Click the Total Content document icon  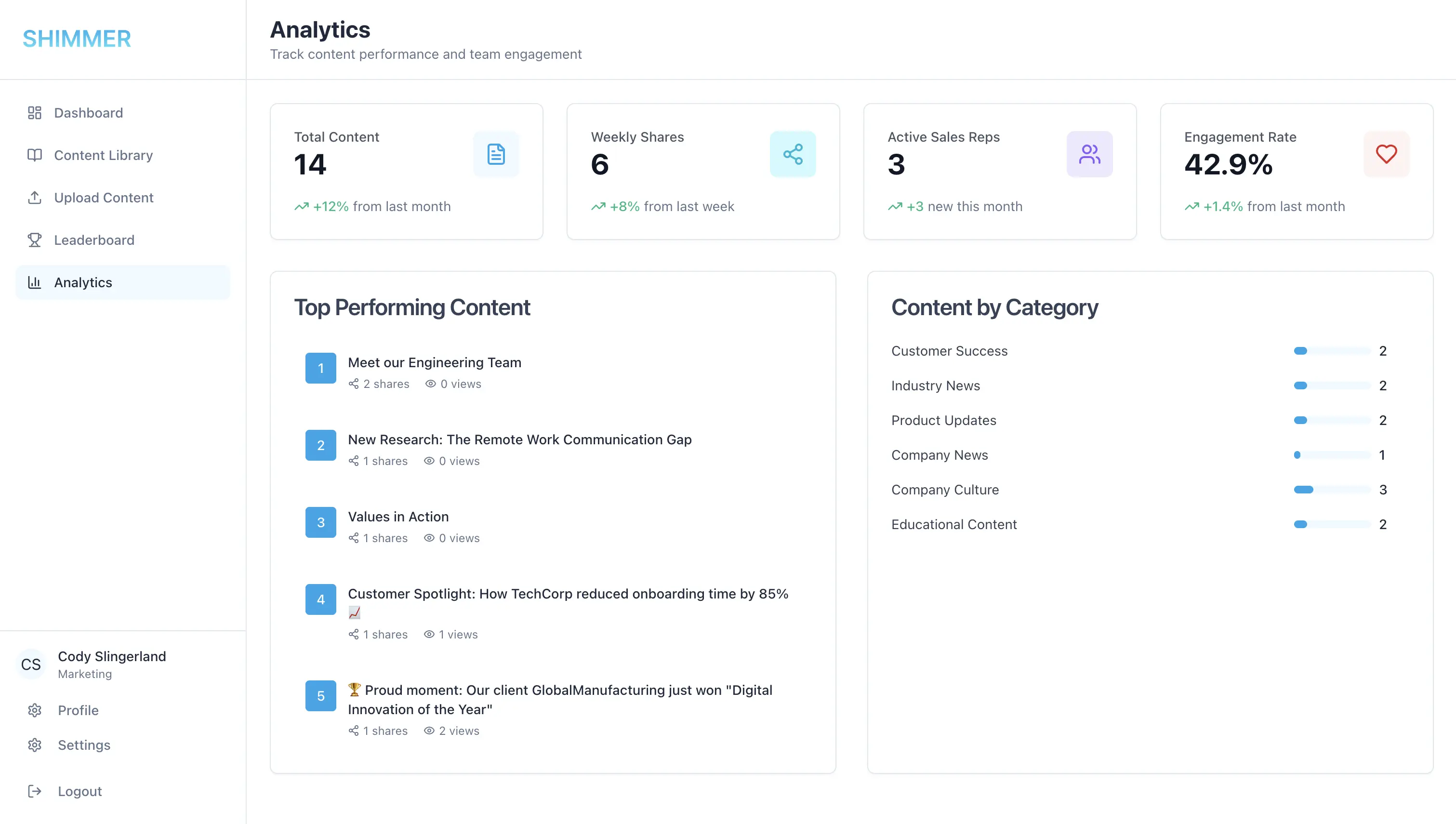[x=496, y=154]
